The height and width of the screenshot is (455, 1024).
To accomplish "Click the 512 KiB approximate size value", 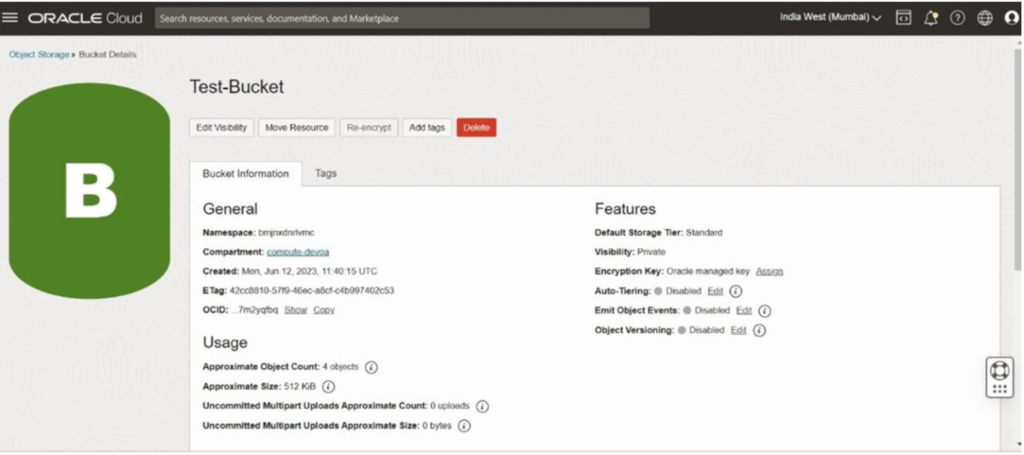I will click(300, 386).
